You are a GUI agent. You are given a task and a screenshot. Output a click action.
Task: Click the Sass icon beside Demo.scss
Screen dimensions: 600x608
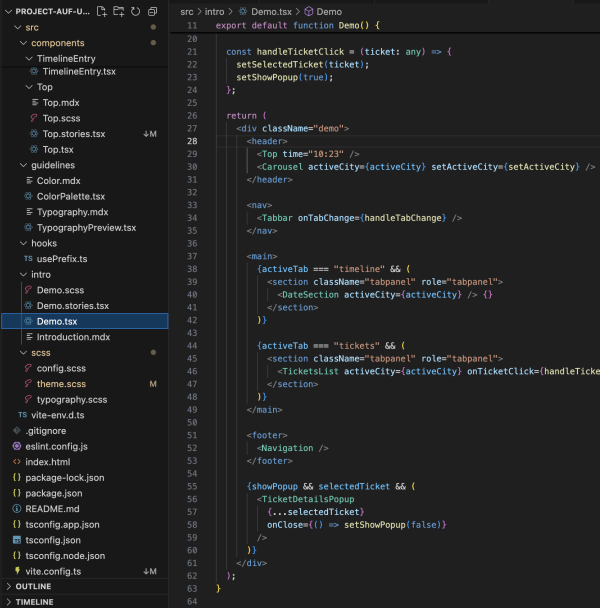click(28, 290)
